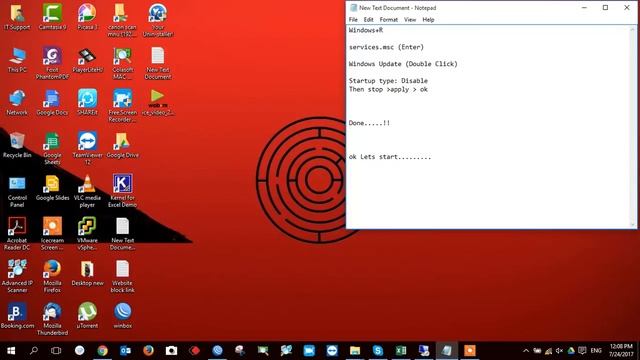640x360 pixels.
Task: Select the Mozilla Firefox desktop icon
Action: coord(52,276)
